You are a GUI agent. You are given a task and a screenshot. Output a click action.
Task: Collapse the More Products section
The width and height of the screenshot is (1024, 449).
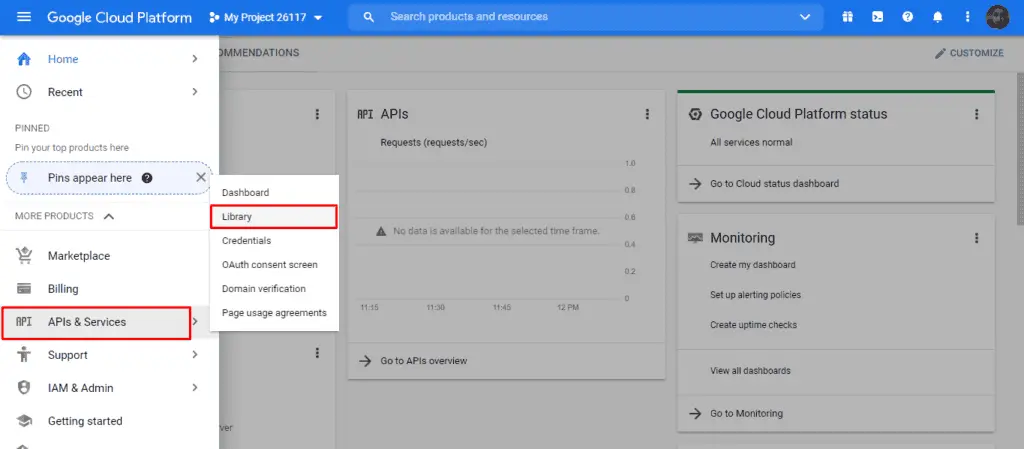tap(109, 216)
